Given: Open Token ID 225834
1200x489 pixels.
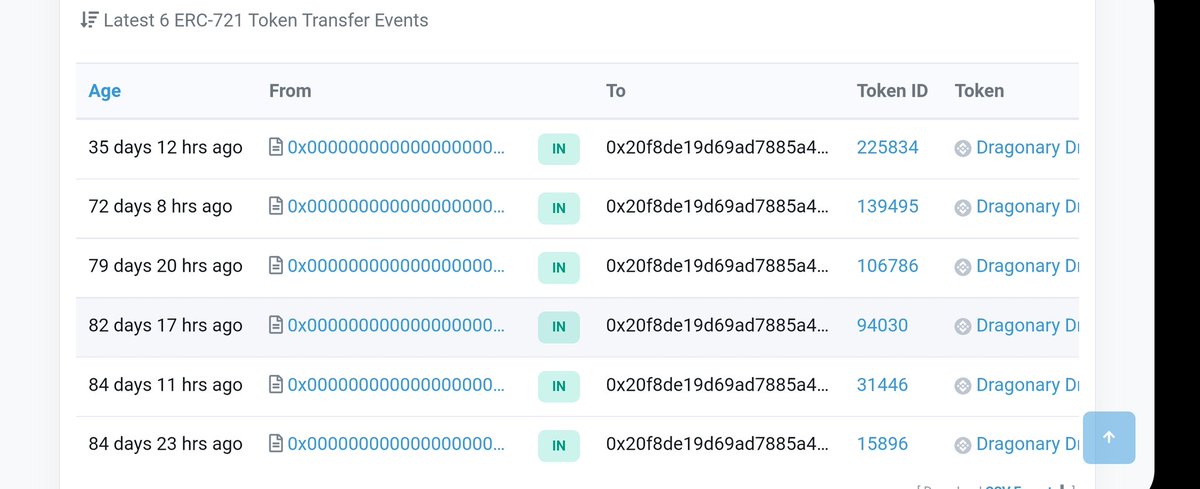Looking at the screenshot, I should click(887, 148).
